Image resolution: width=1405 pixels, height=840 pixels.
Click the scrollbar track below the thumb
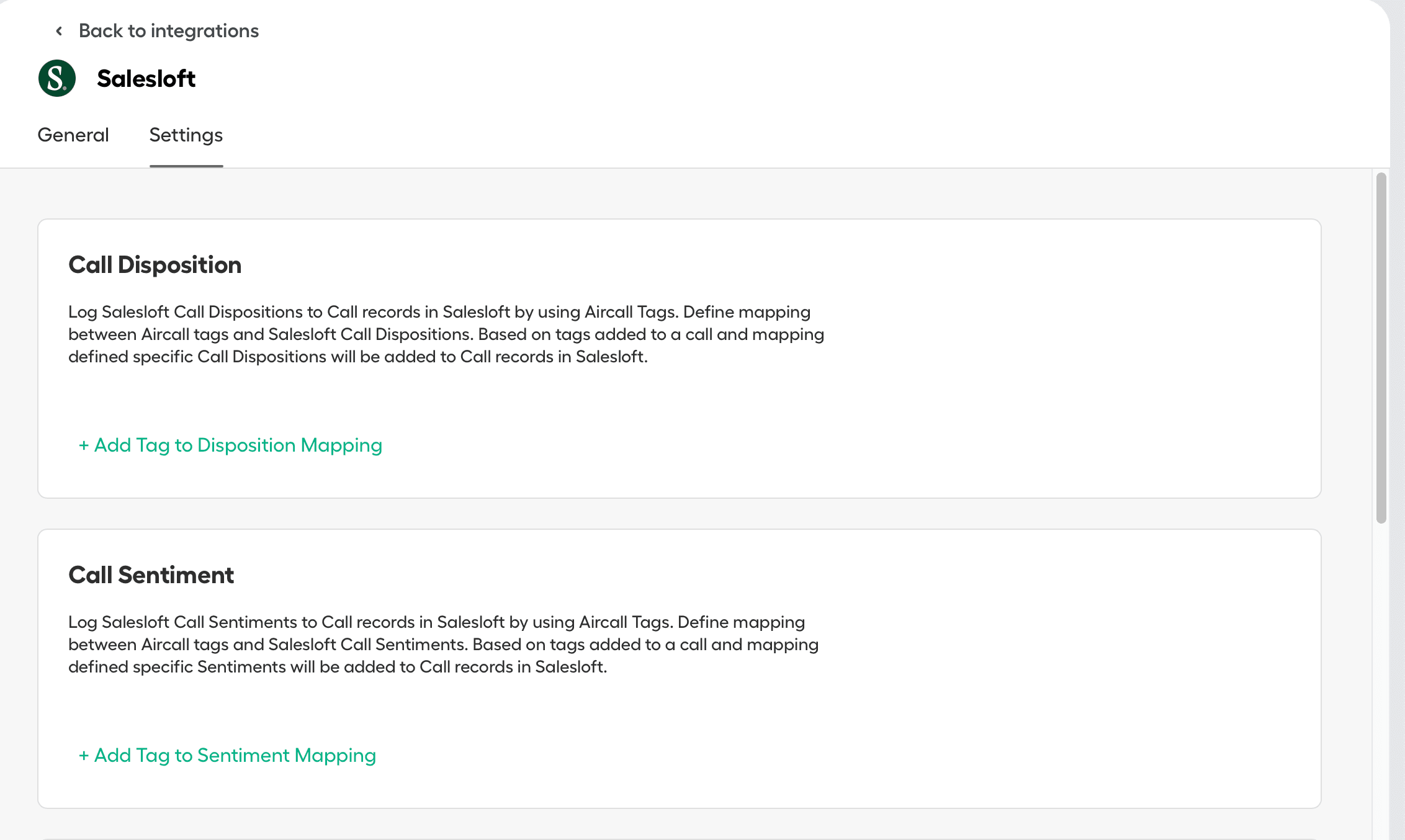[x=1381, y=682]
